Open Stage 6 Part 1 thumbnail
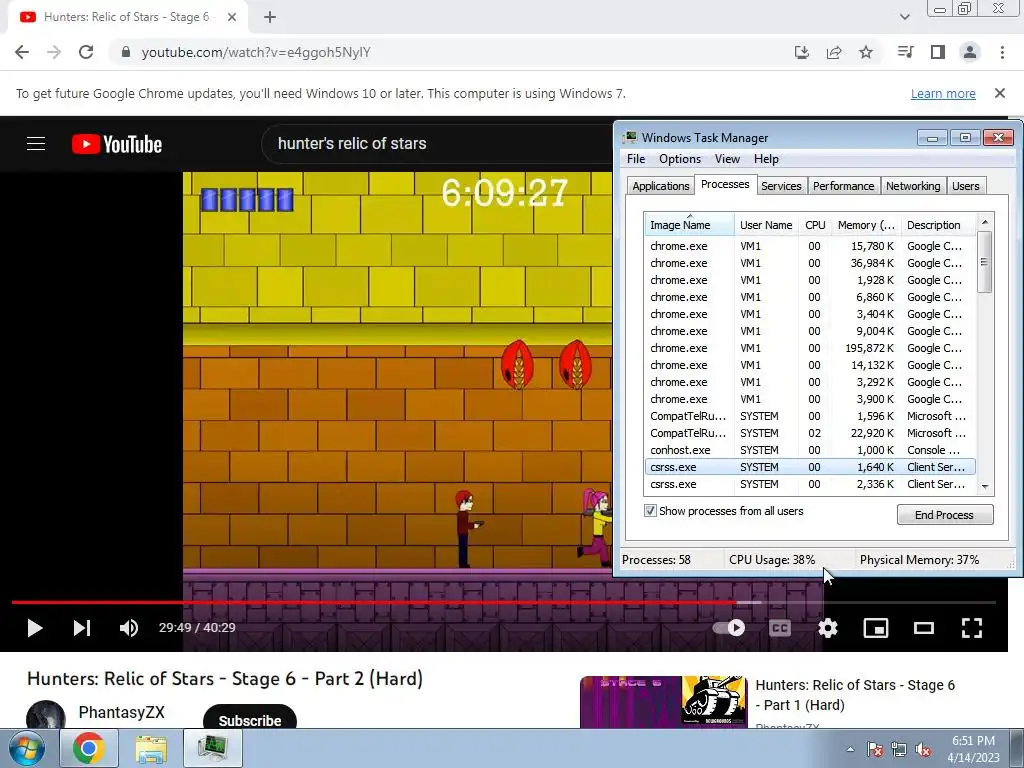The image size is (1024, 768). 664,702
